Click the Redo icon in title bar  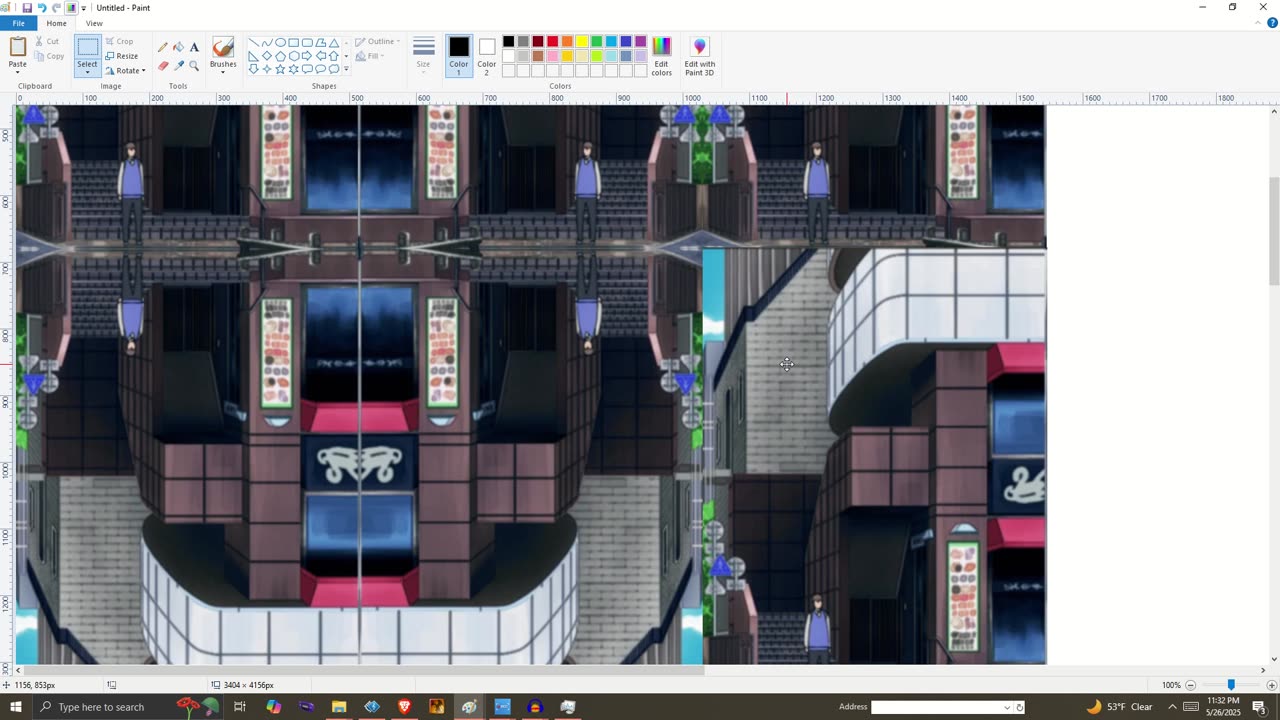tap(57, 7)
